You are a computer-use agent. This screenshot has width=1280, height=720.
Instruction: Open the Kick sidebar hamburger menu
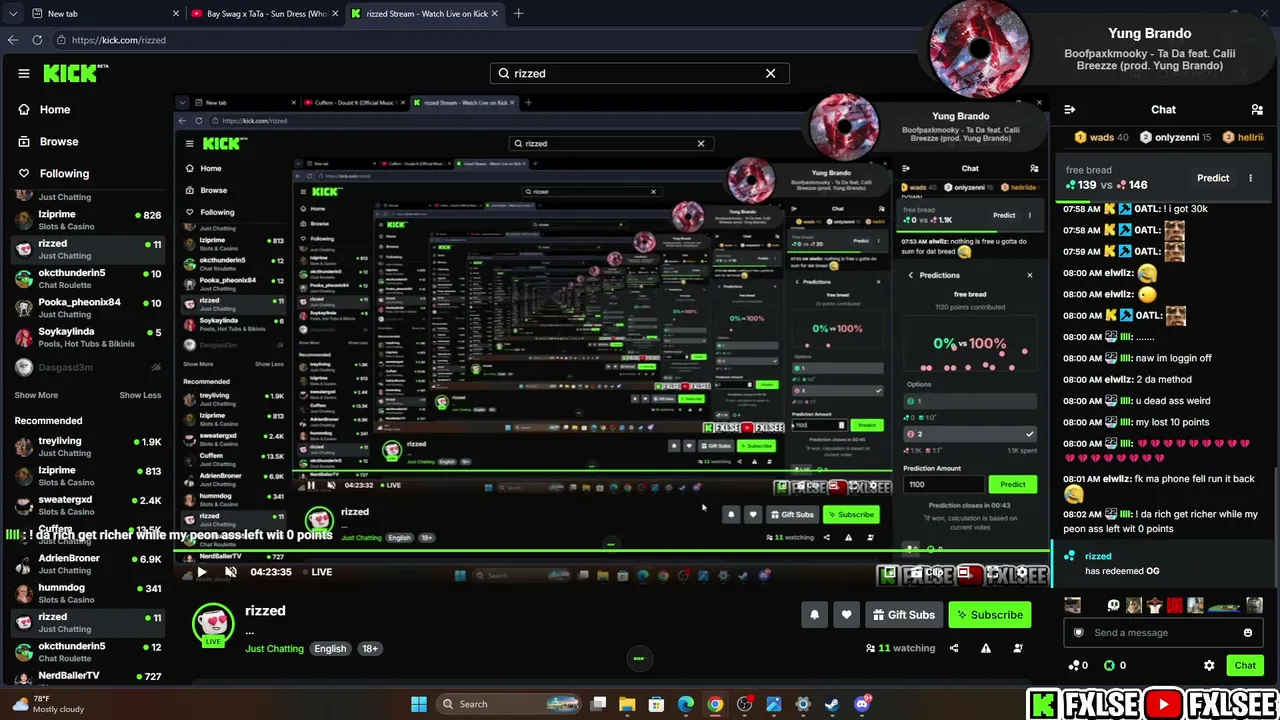[x=24, y=73]
